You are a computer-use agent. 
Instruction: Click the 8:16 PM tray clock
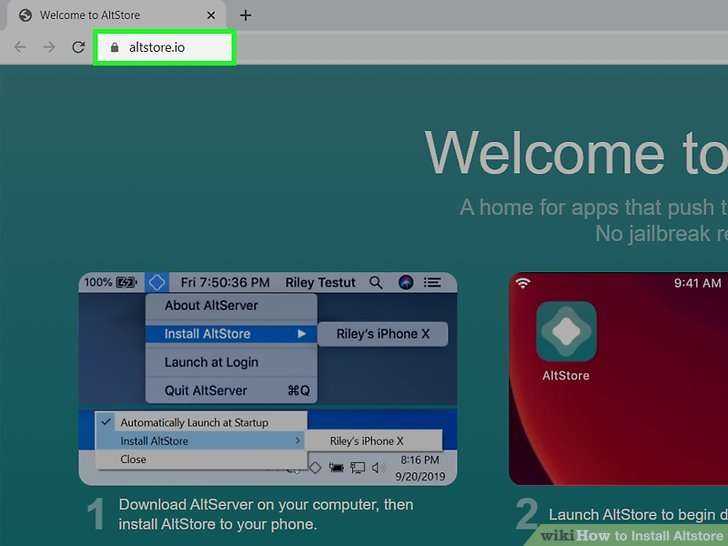(x=419, y=460)
